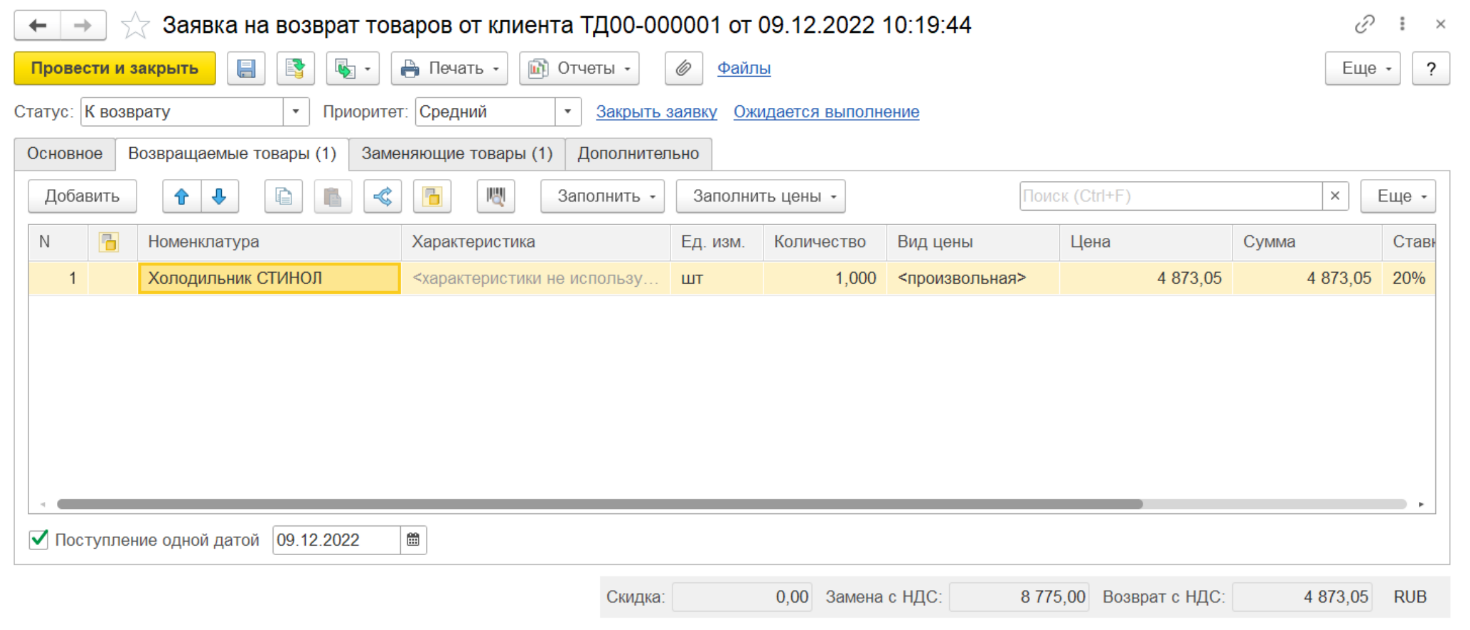Click the copy rows icon
This screenshot has width=1470, height=630.
point(283,197)
